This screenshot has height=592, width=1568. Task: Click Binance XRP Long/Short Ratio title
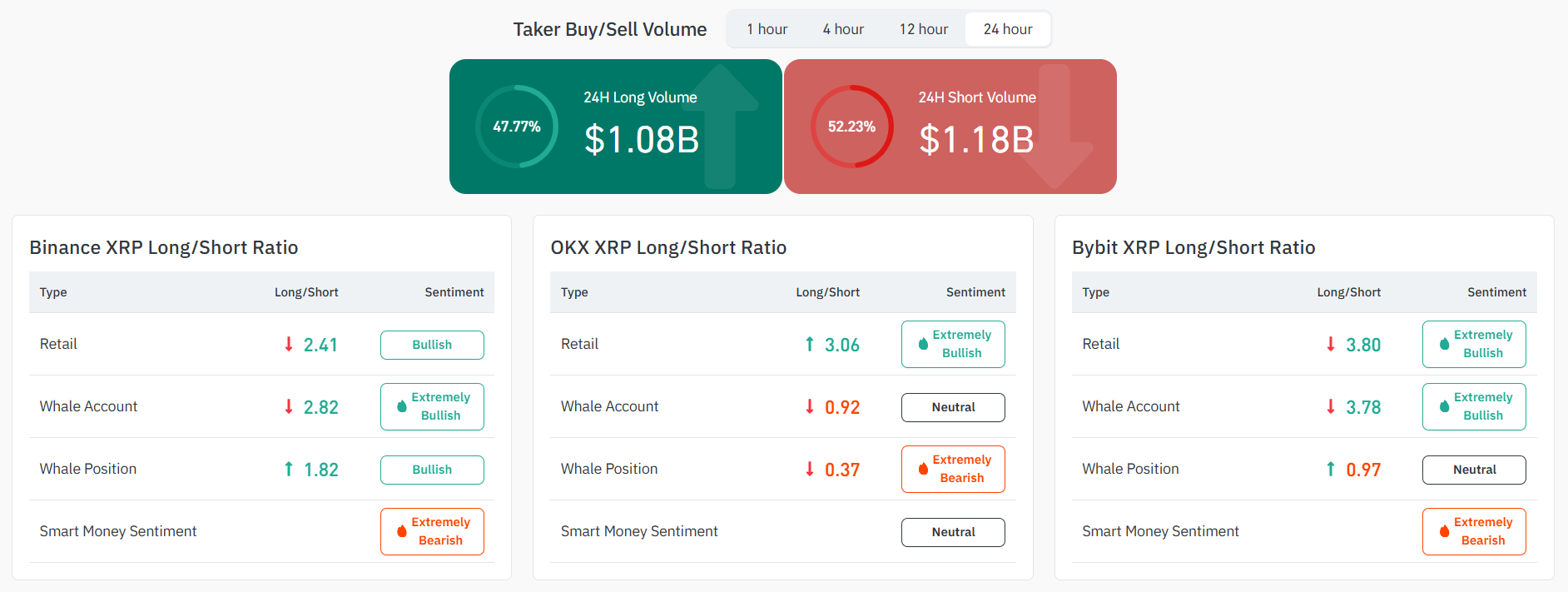[164, 247]
